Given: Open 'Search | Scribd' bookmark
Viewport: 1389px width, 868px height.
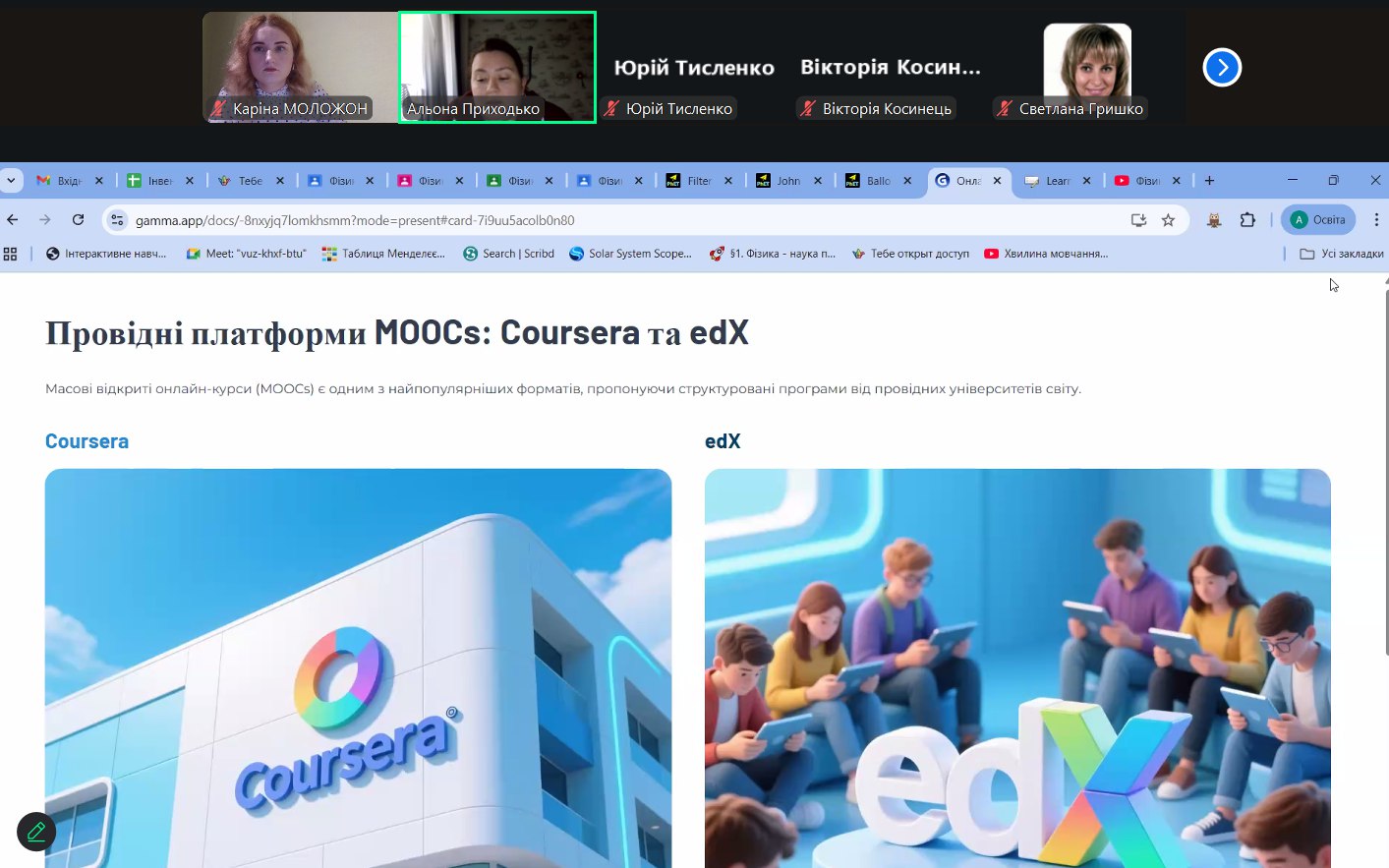Looking at the screenshot, I should click(508, 254).
